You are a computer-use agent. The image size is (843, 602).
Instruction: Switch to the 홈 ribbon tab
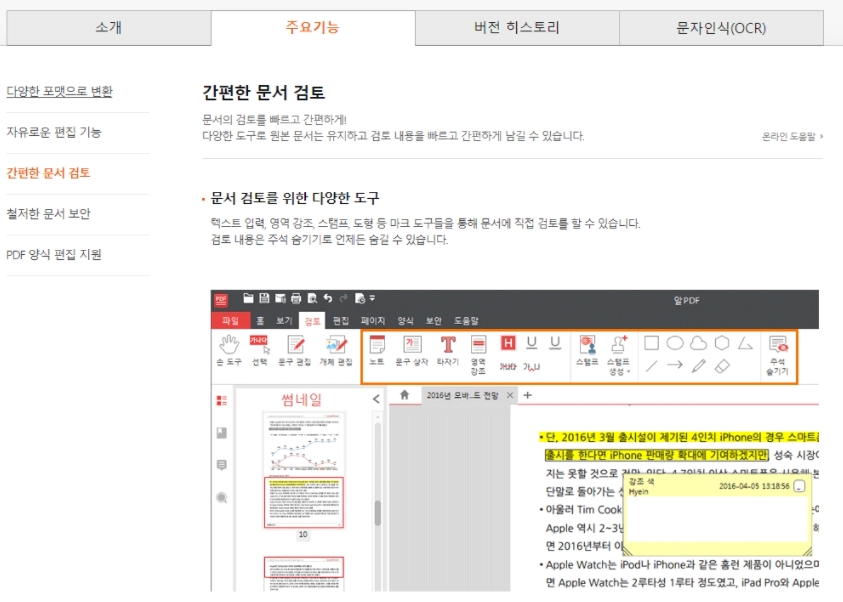click(x=260, y=321)
